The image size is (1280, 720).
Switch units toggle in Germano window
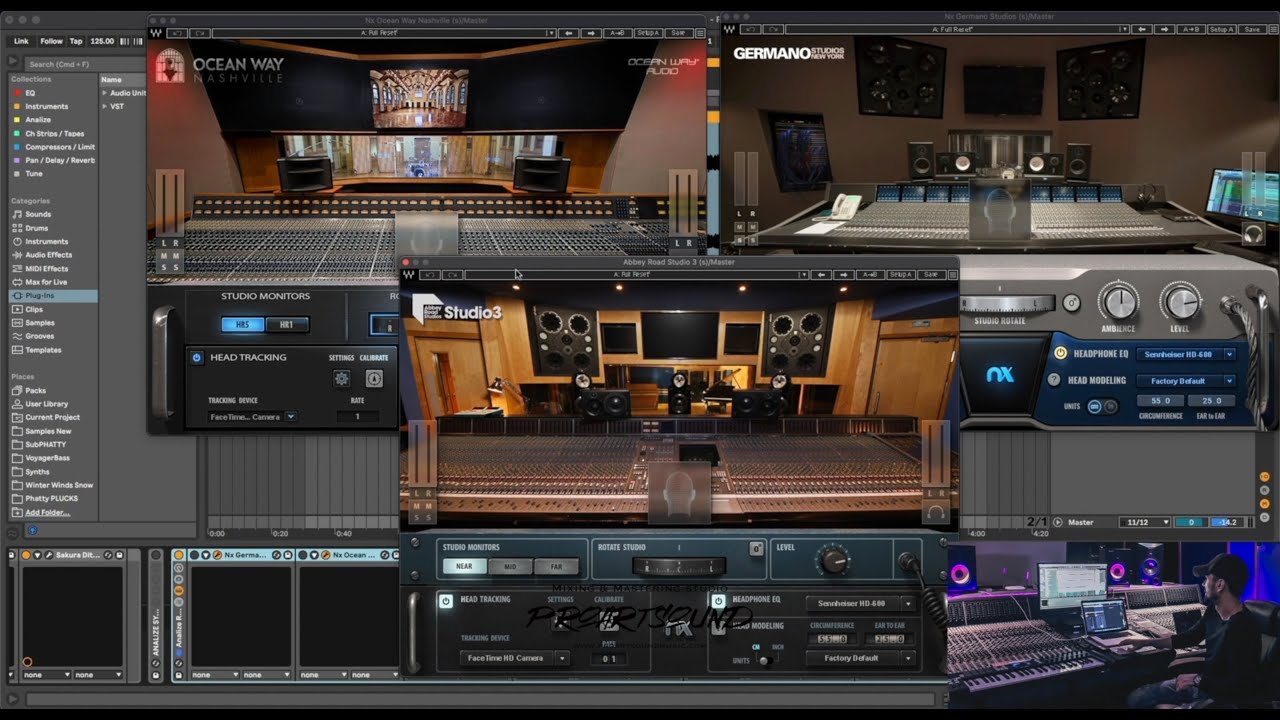tap(1102, 406)
